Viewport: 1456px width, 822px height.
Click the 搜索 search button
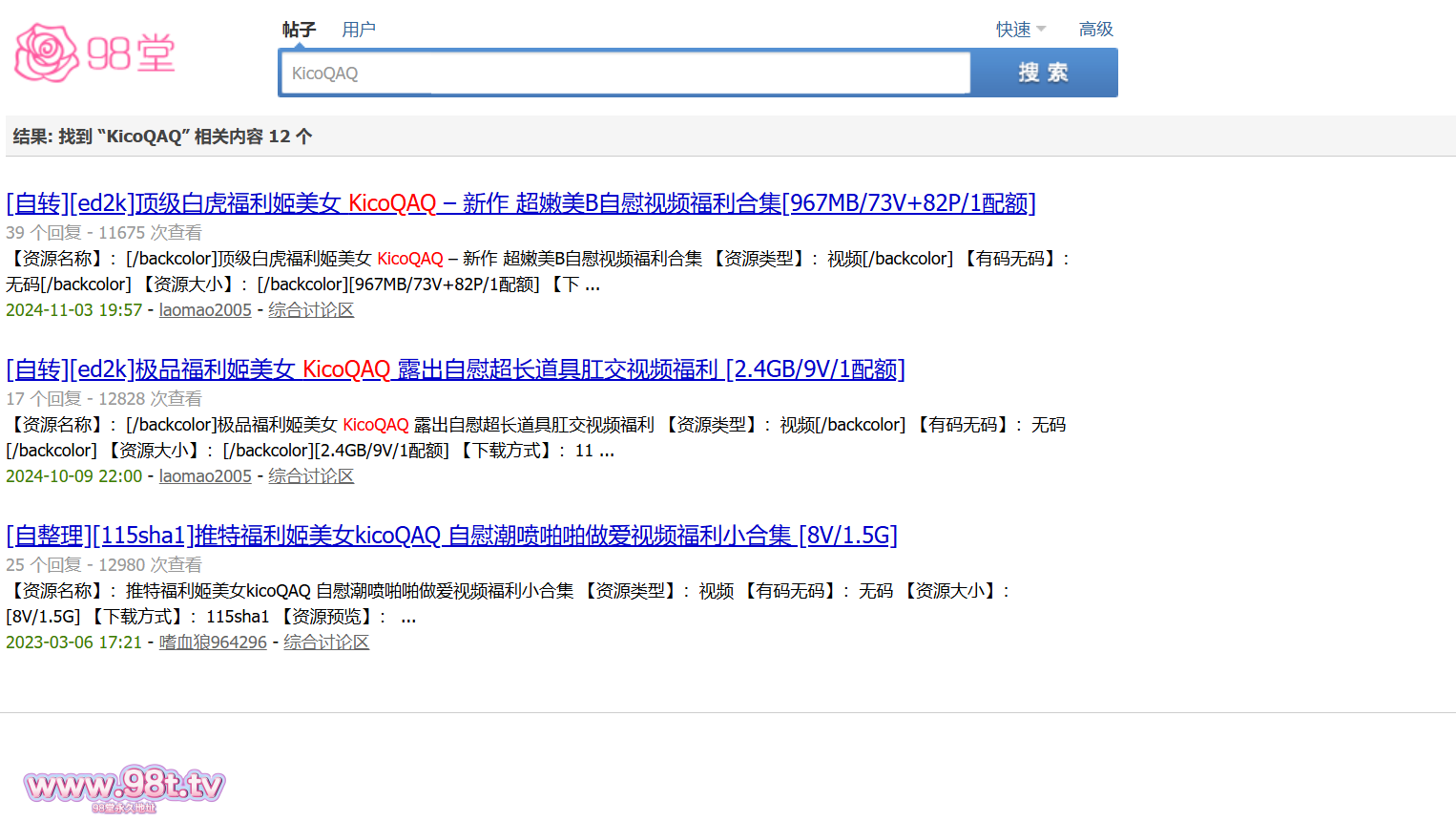1044,73
